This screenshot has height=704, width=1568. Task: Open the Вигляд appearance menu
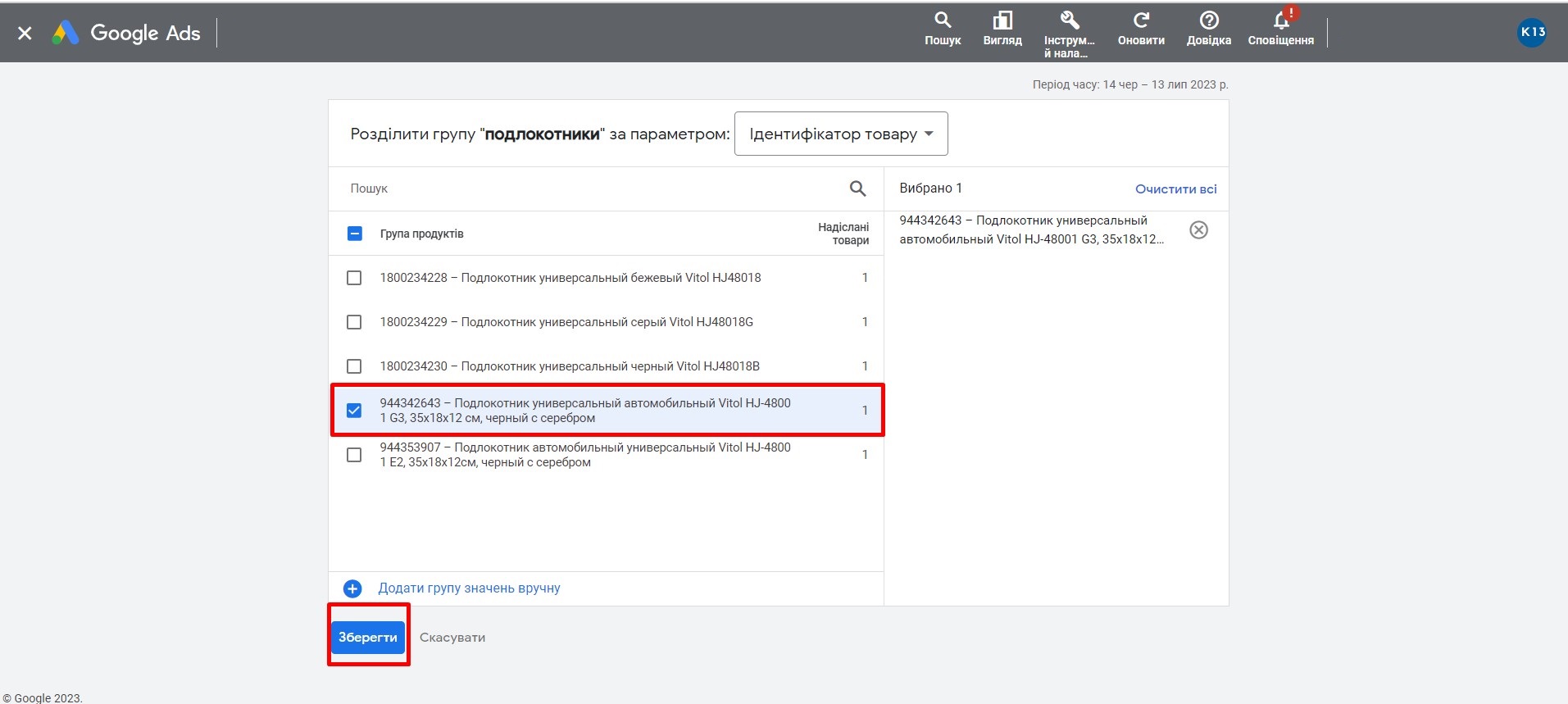1002,29
